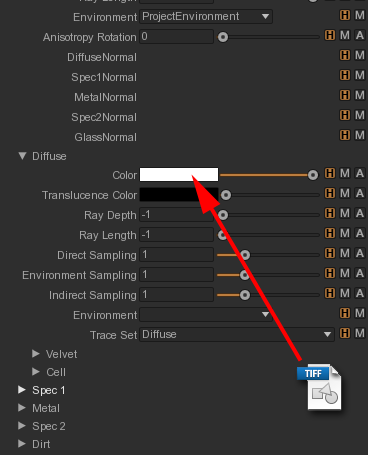Viewport: 368px width, 455px height.
Task: Toggle the M button for Environment Sampling
Action: click(345, 273)
